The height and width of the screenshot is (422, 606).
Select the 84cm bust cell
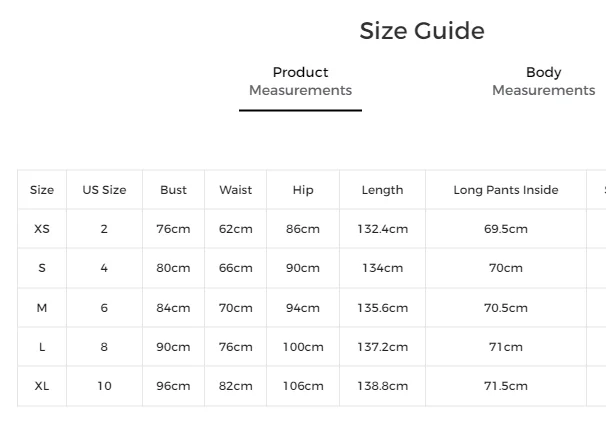173,308
